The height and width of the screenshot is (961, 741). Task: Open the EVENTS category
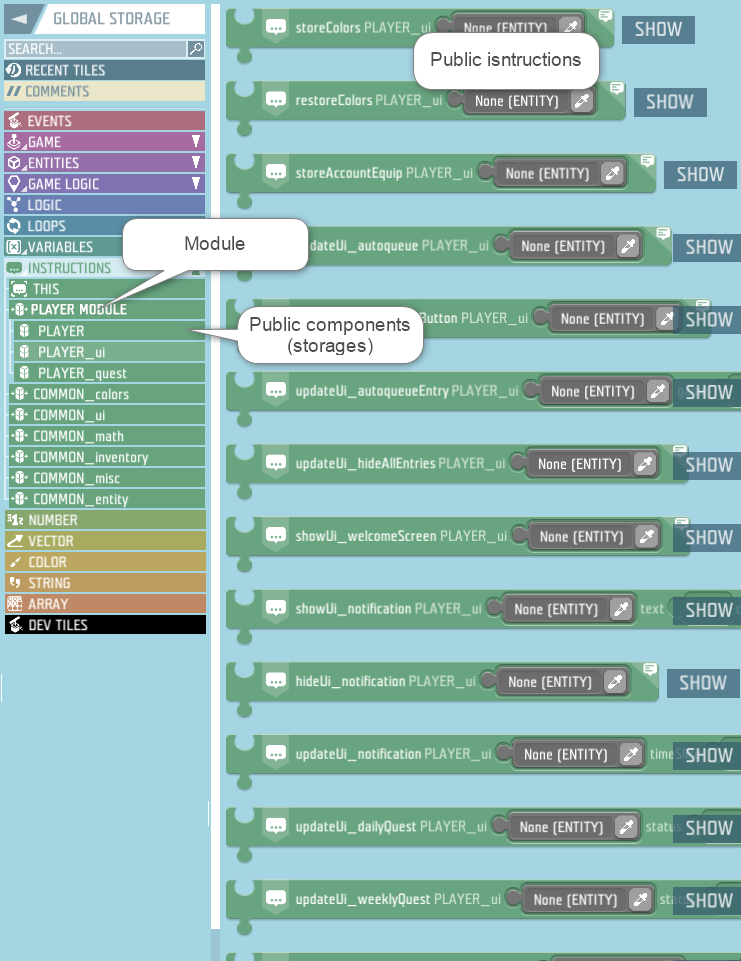(x=105, y=121)
